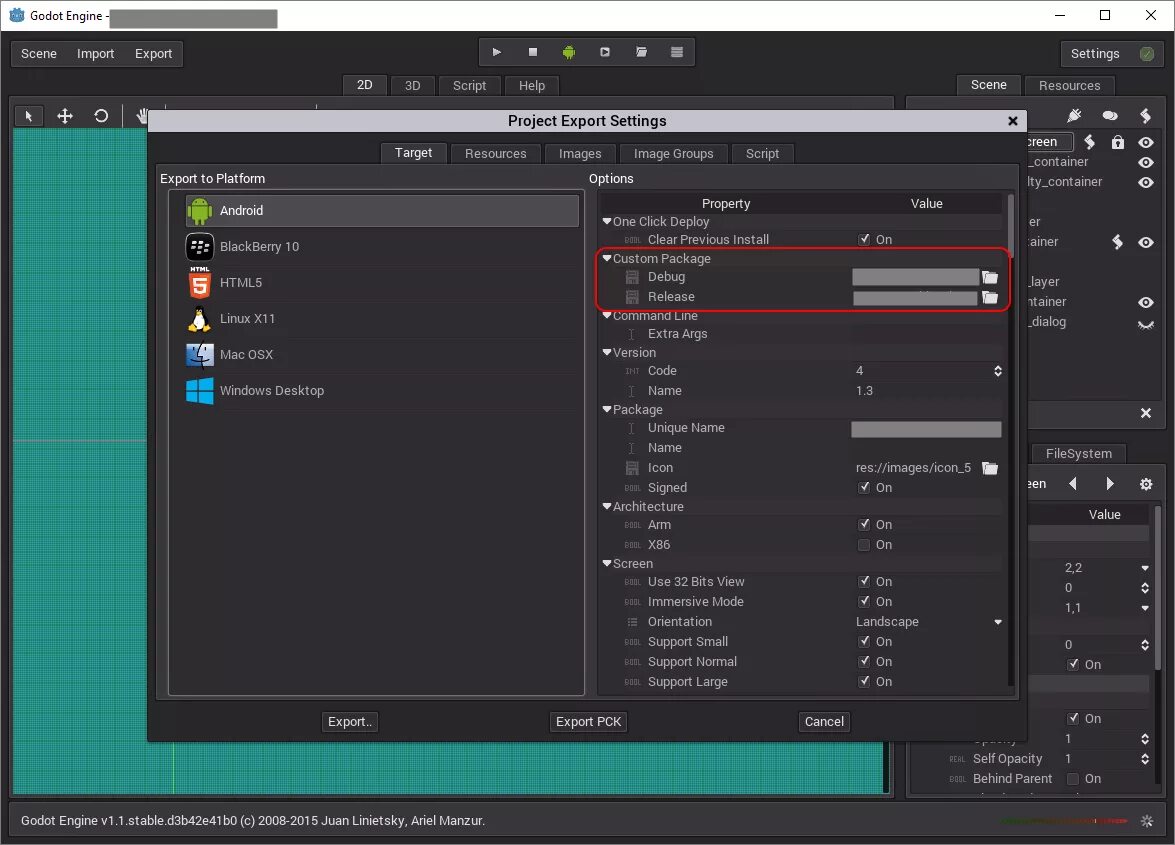Collapse the Version section
1175x845 pixels.
coord(607,352)
